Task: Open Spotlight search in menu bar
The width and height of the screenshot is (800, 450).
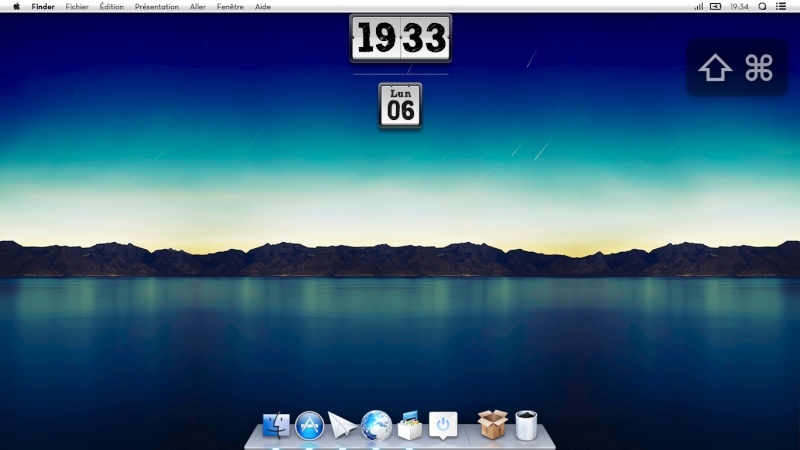Action: [762, 6]
